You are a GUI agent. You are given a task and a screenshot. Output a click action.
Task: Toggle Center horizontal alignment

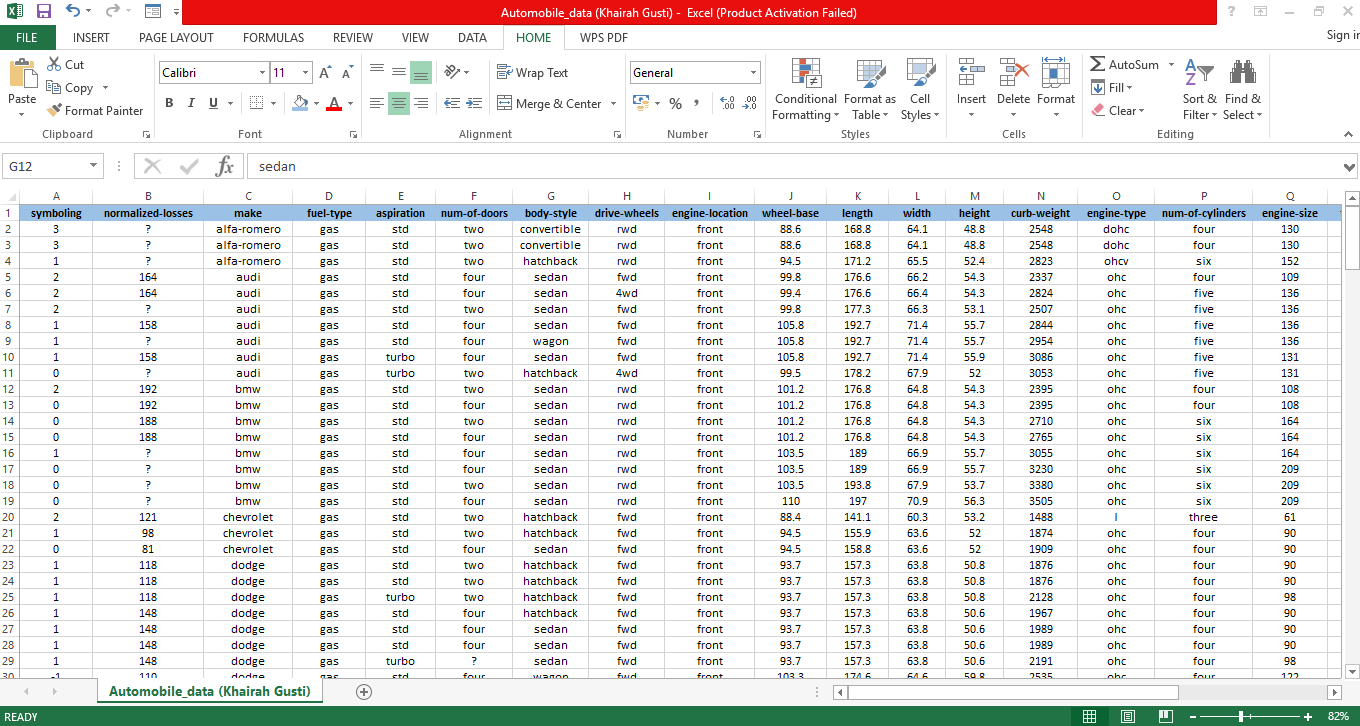pyautogui.click(x=399, y=103)
